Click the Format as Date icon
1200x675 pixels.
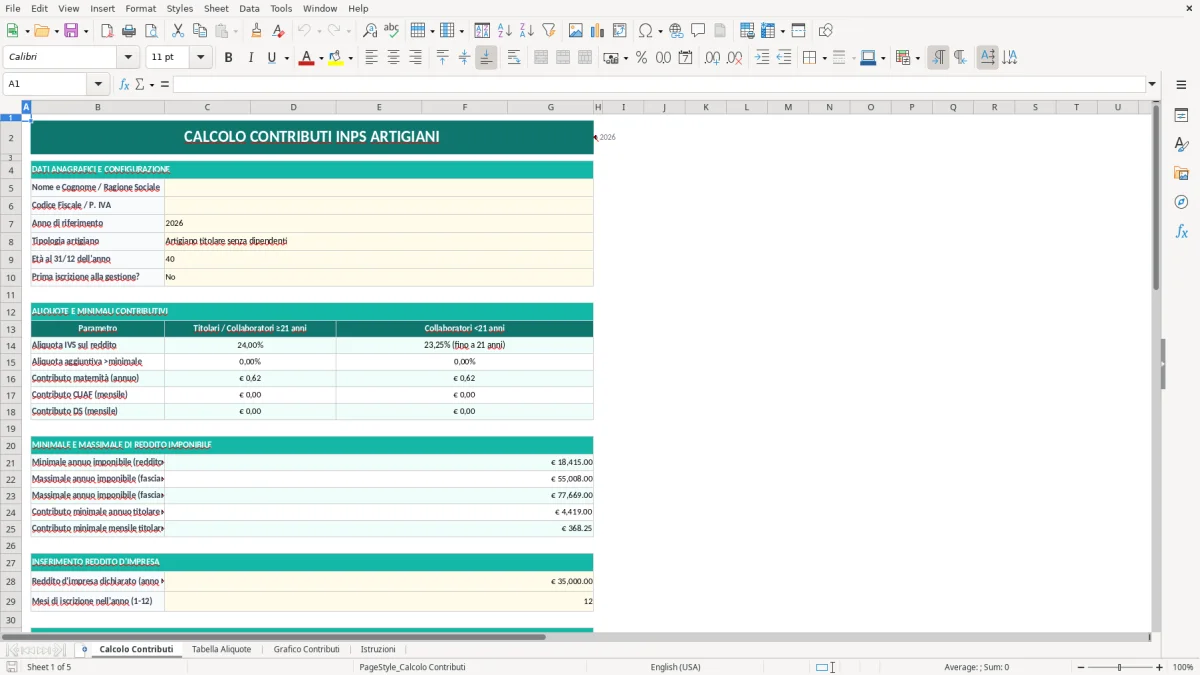click(685, 58)
